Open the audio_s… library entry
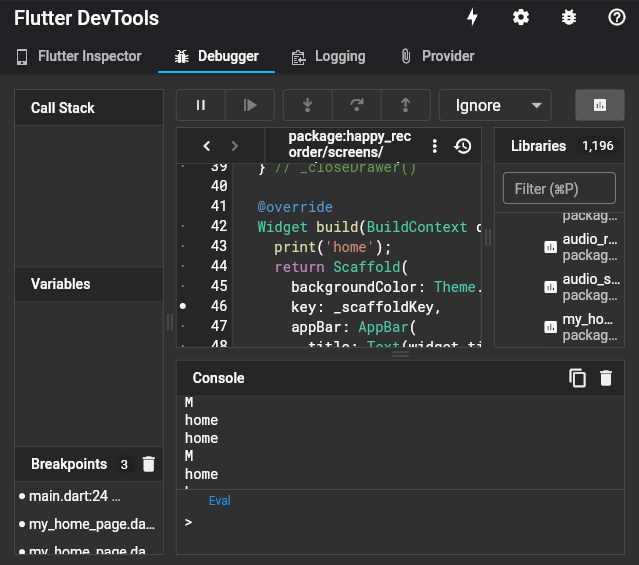Viewport: 639px width, 565px height. pyautogui.click(x=581, y=287)
